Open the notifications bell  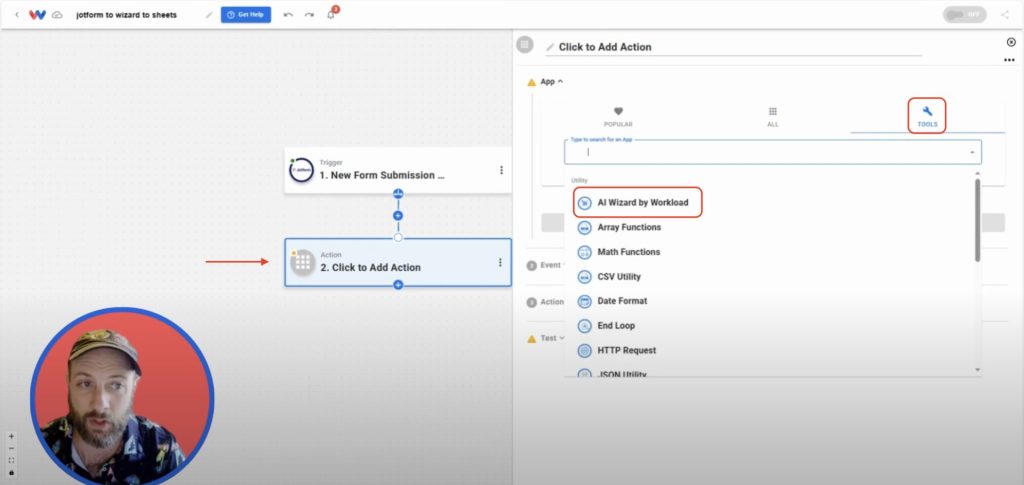331,14
